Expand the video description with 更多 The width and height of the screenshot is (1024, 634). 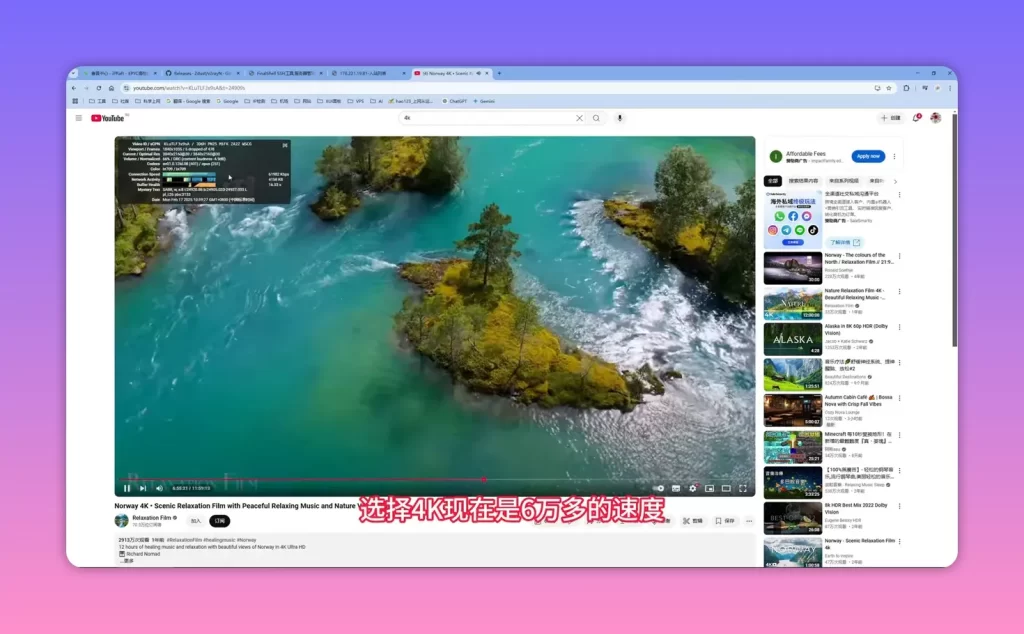(127, 561)
